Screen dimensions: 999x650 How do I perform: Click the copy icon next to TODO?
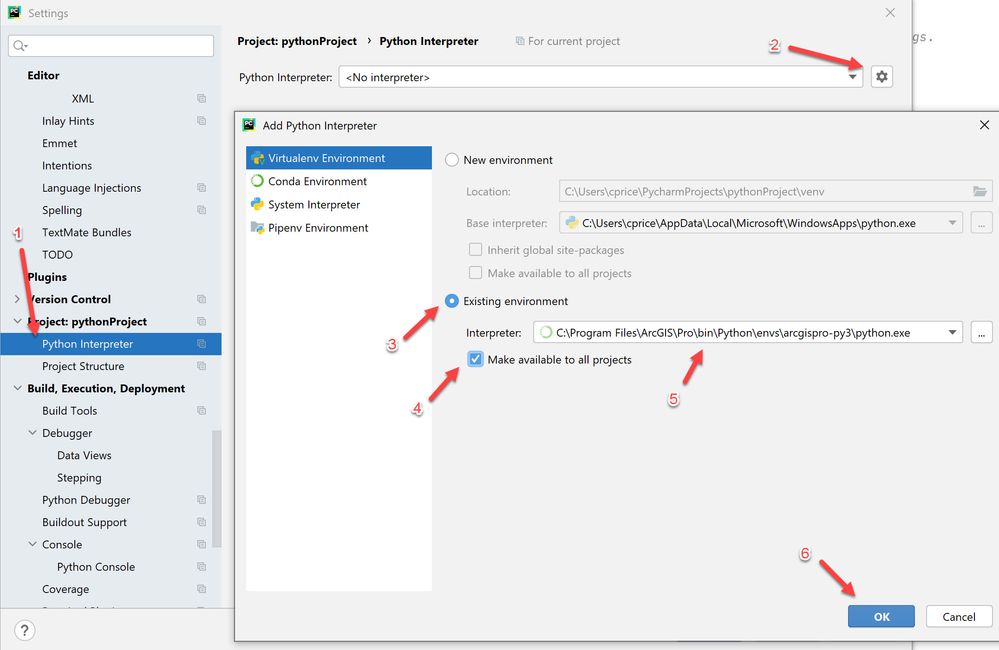coord(201,254)
